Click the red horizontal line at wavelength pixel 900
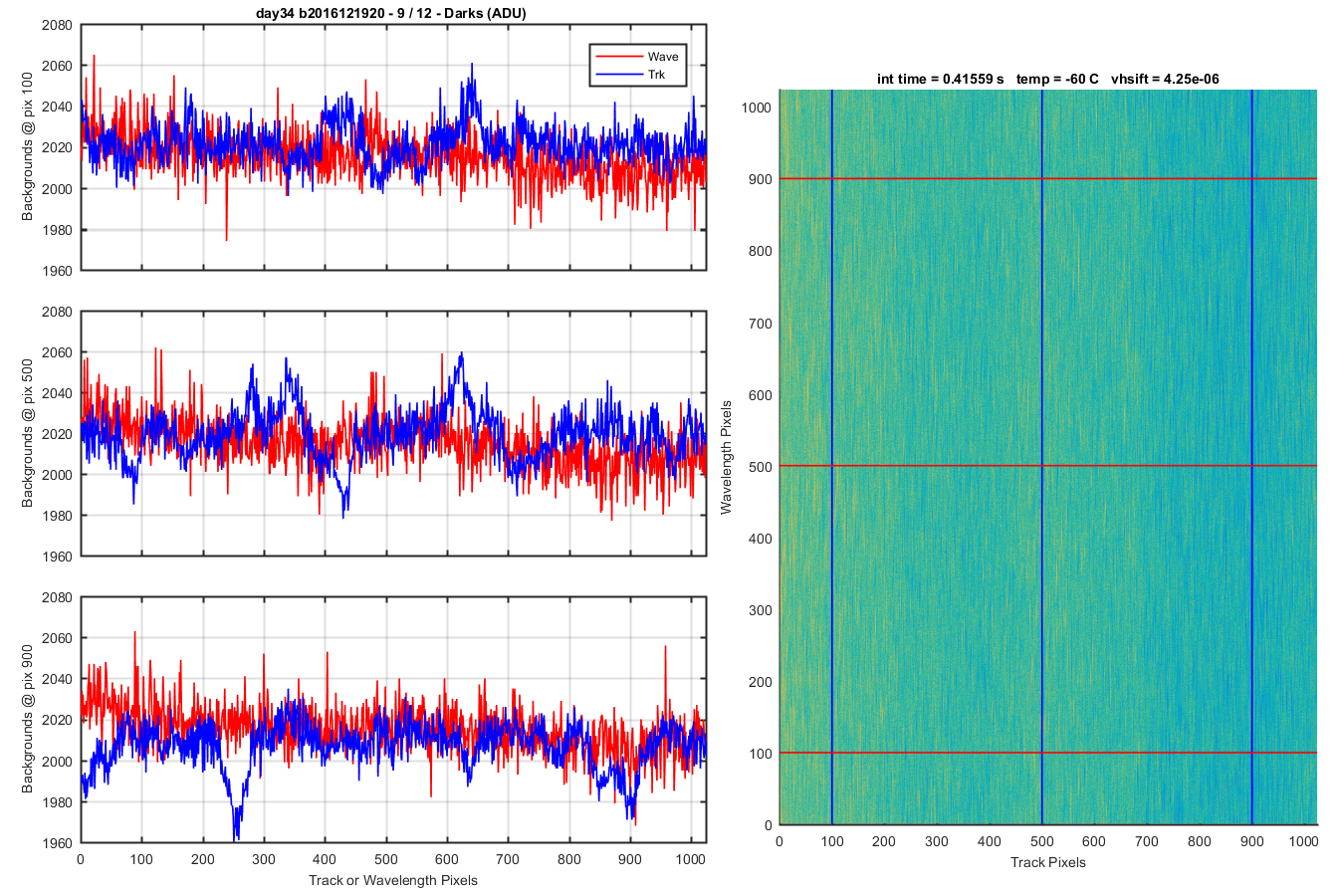This screenshot has width=1344, height=896. [x=1048, y=179]
